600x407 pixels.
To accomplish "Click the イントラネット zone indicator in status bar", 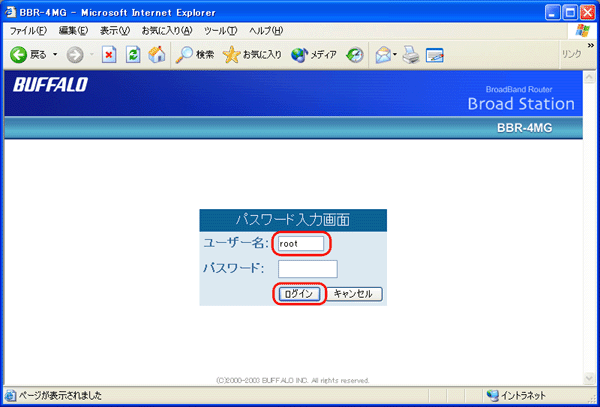I will coord(516,395).
